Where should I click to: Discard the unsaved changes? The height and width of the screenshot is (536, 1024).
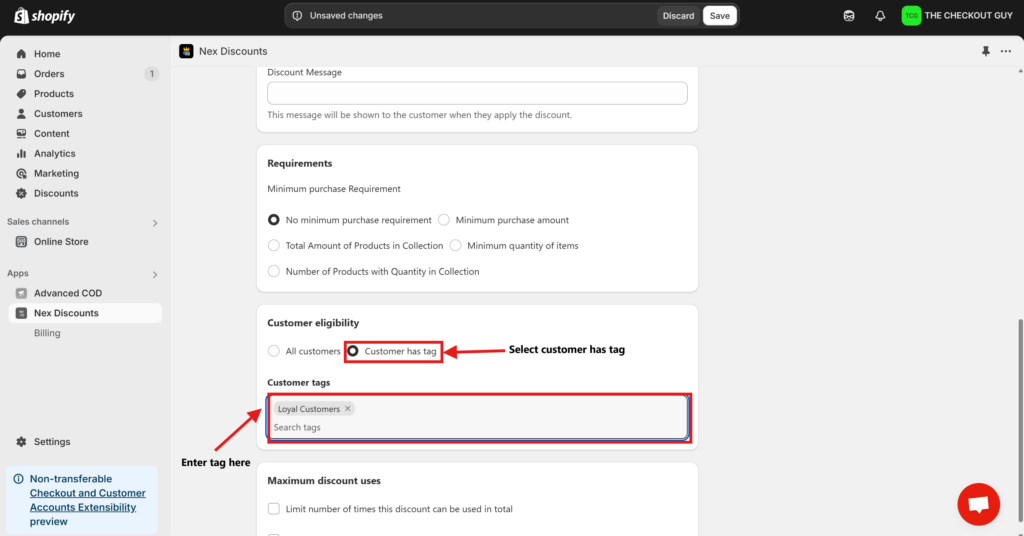[x=678, y=16]
